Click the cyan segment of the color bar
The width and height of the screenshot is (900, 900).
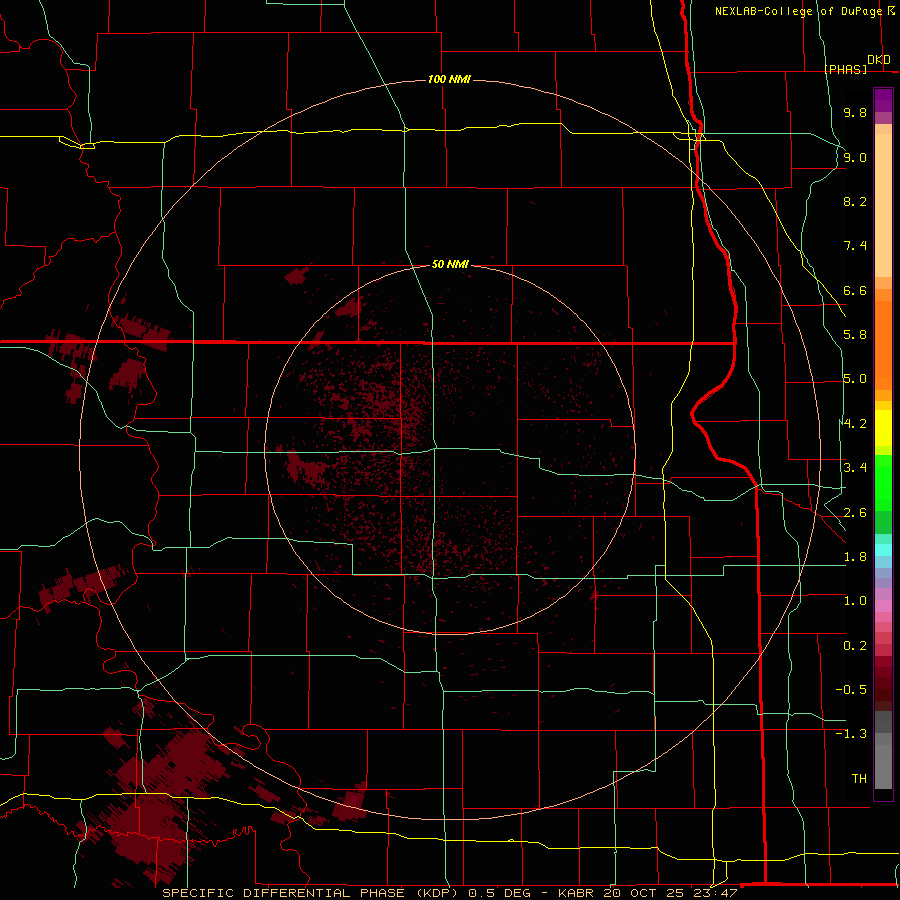coord(883,550)
